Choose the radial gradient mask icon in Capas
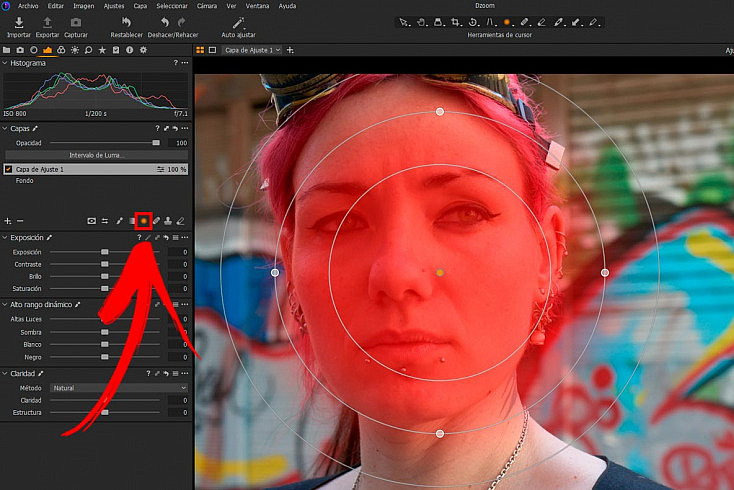734x490 pixels. click(x=144, y=221)
